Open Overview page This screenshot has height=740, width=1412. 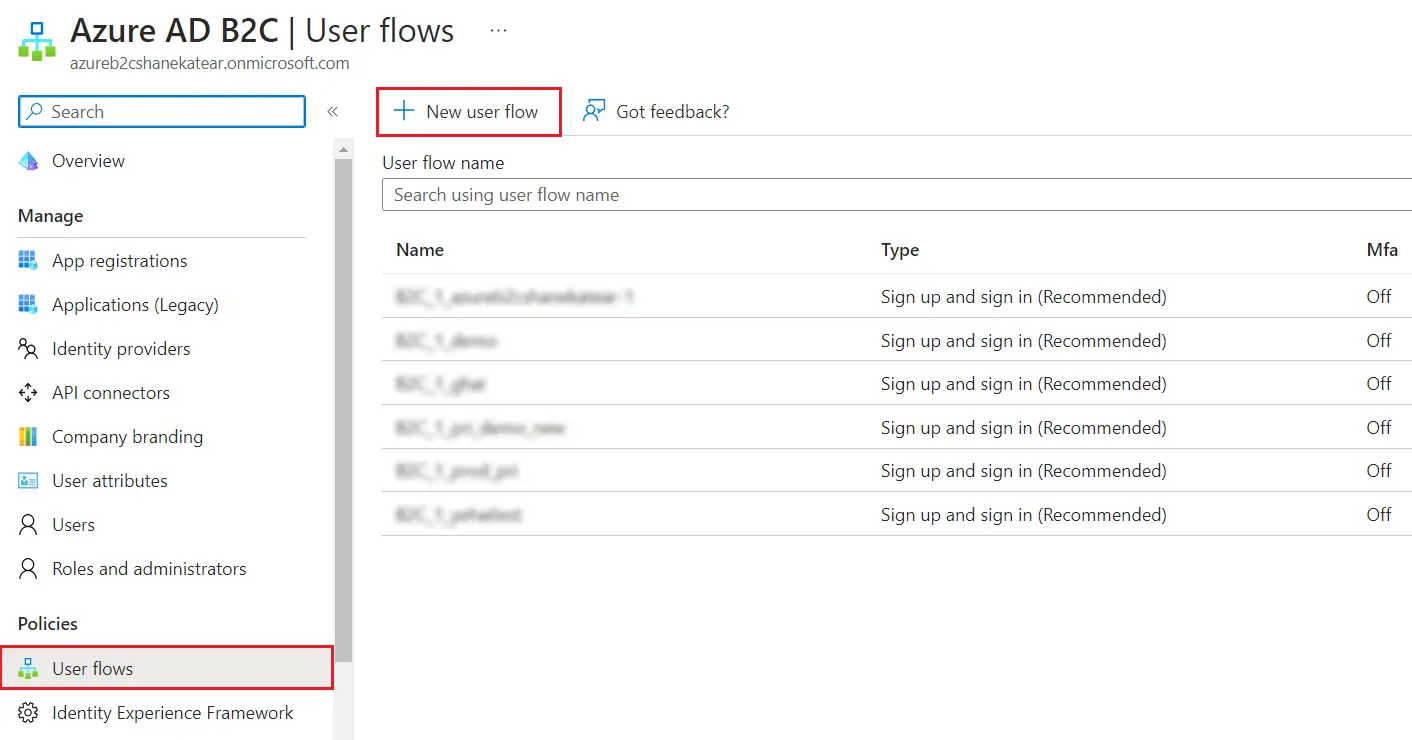pyautogui.click(x=88, y=161)
